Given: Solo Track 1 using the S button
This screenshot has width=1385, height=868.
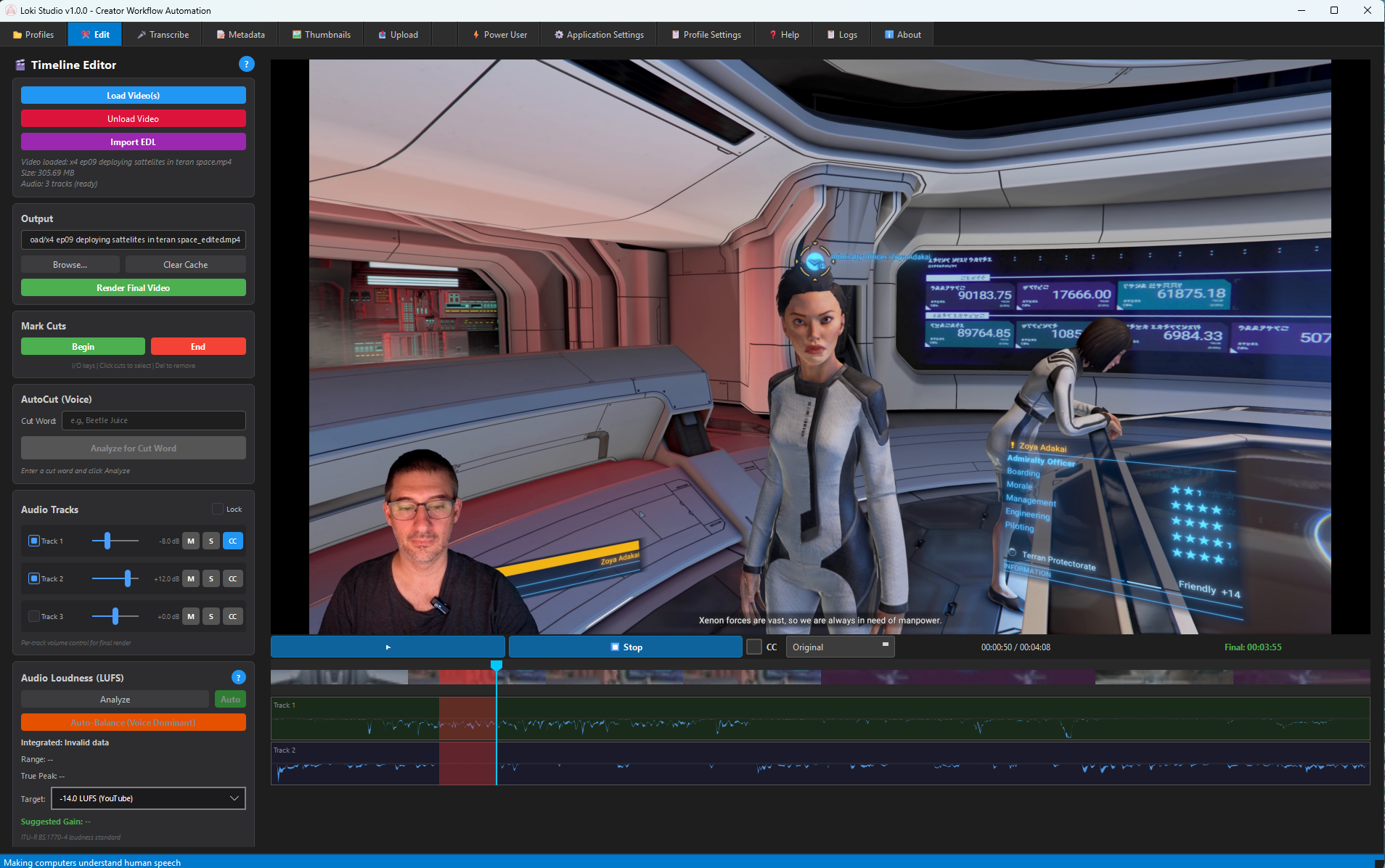Looking at the screenshot, I should [211, 541].
